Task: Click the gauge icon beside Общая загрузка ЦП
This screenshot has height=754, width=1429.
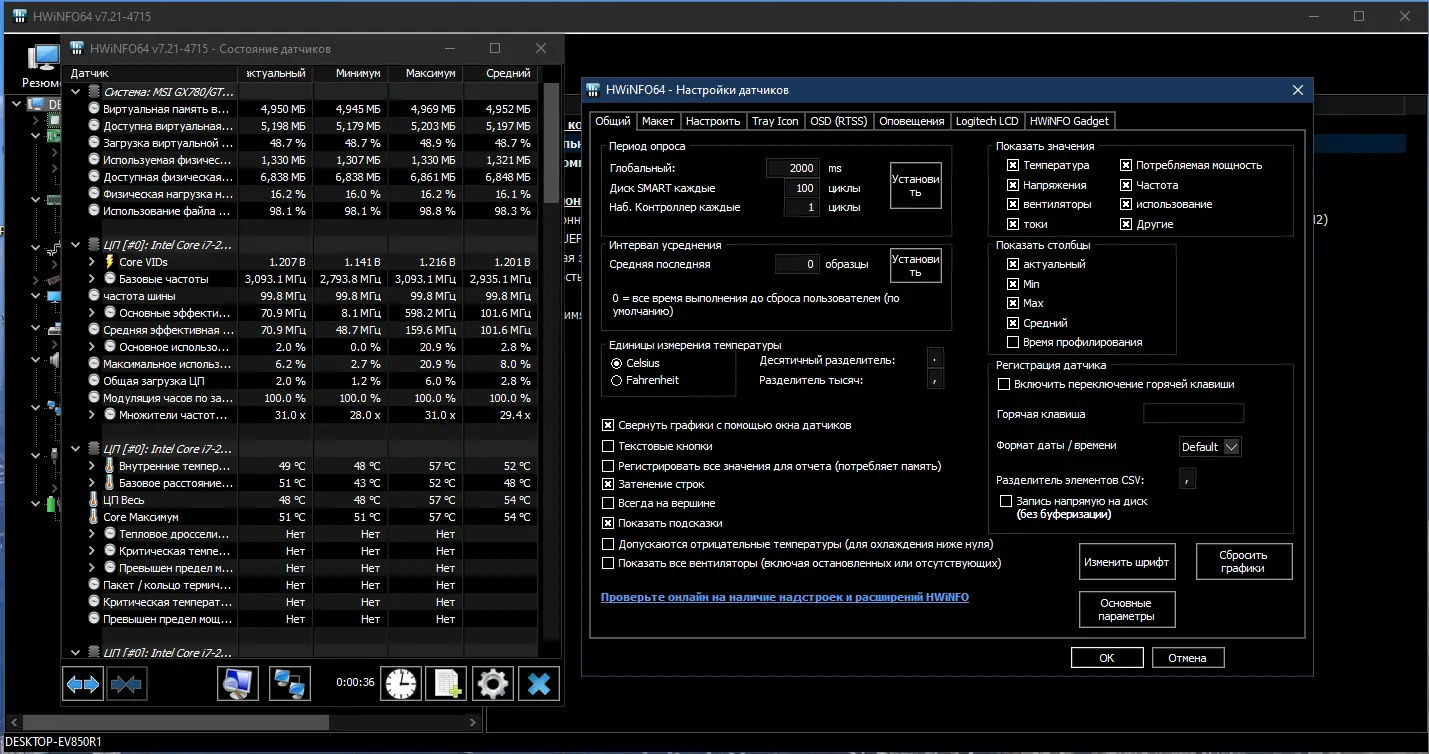Action: pyautogui.click(x=94, y=381)
